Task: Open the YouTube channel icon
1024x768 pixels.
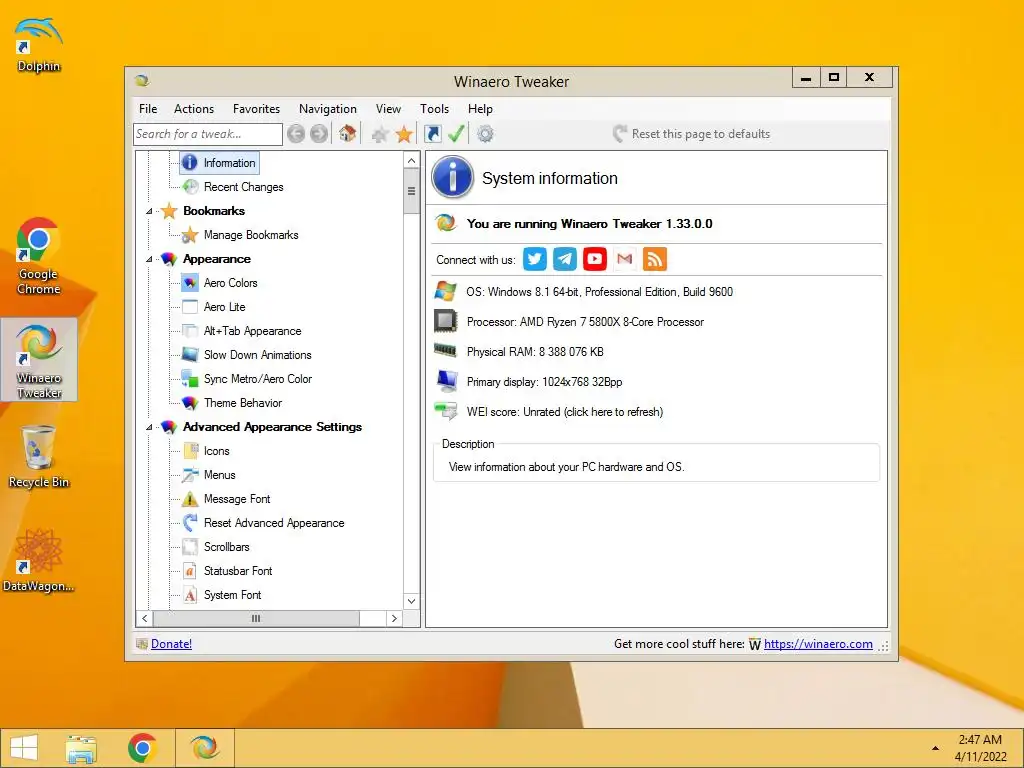Action: coord(595,259)
